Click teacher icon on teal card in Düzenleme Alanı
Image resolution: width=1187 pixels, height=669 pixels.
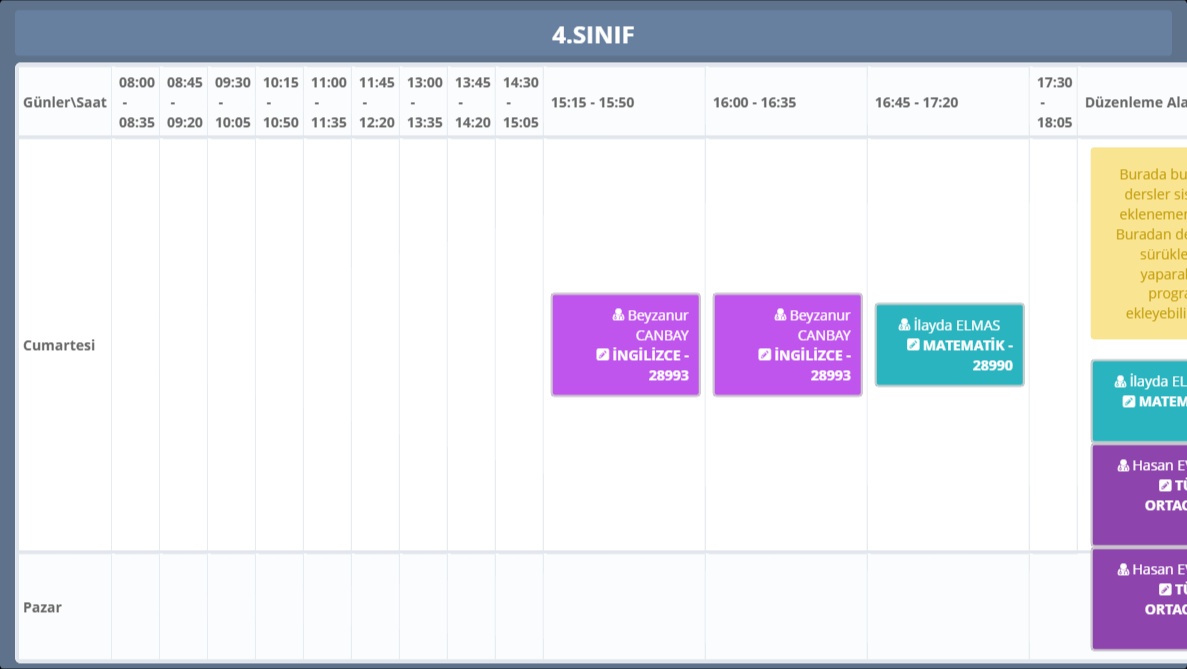1120,381
